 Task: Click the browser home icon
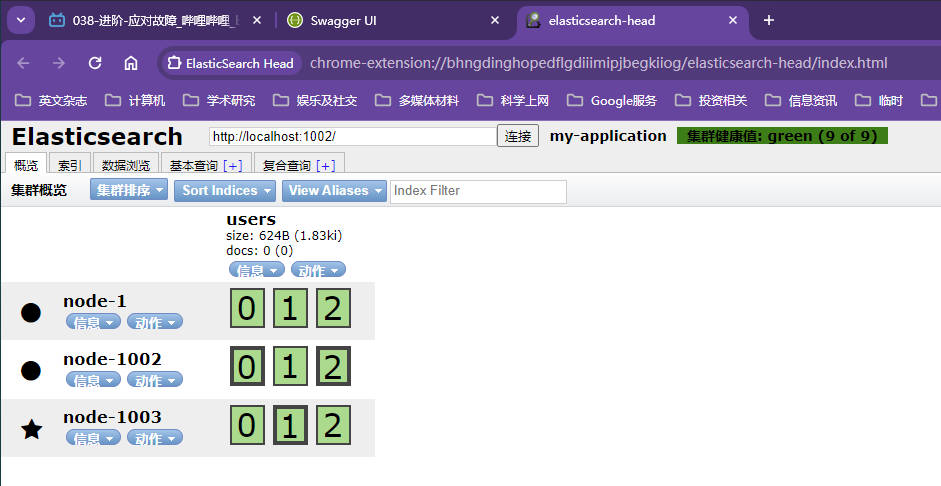point(131,63)
